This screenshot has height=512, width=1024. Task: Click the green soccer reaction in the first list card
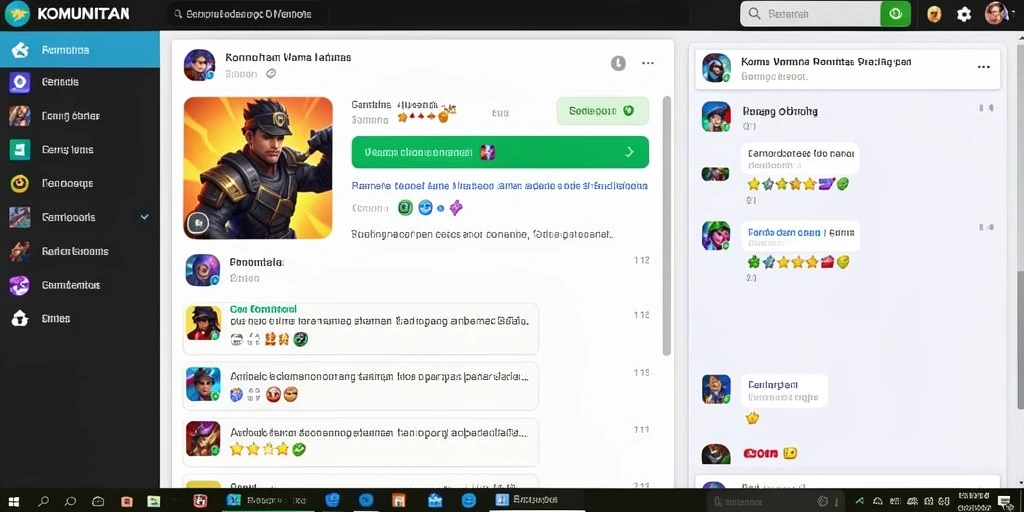point(300,339)
